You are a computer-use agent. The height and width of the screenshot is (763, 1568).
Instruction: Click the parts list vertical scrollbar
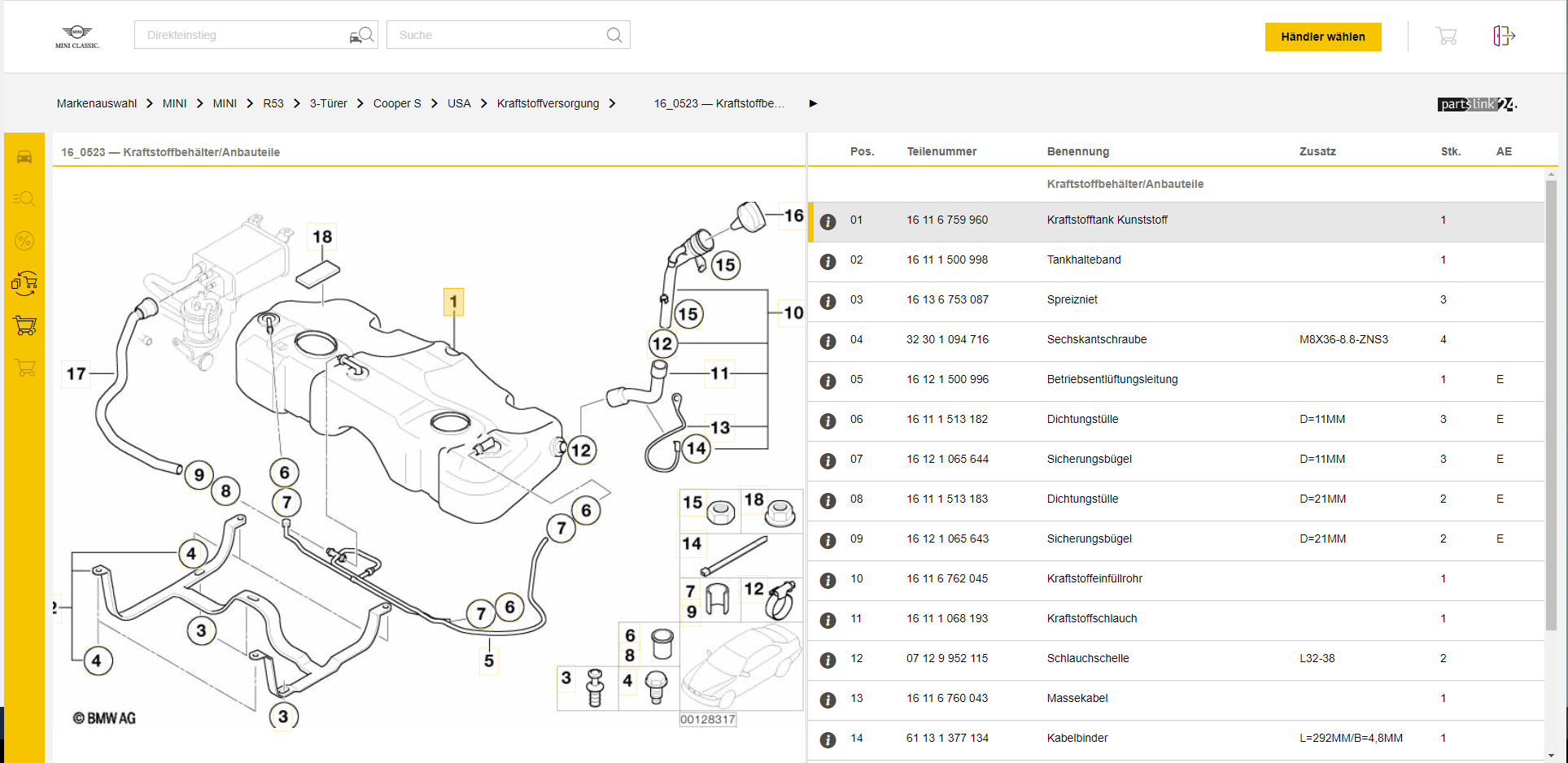1551,407
